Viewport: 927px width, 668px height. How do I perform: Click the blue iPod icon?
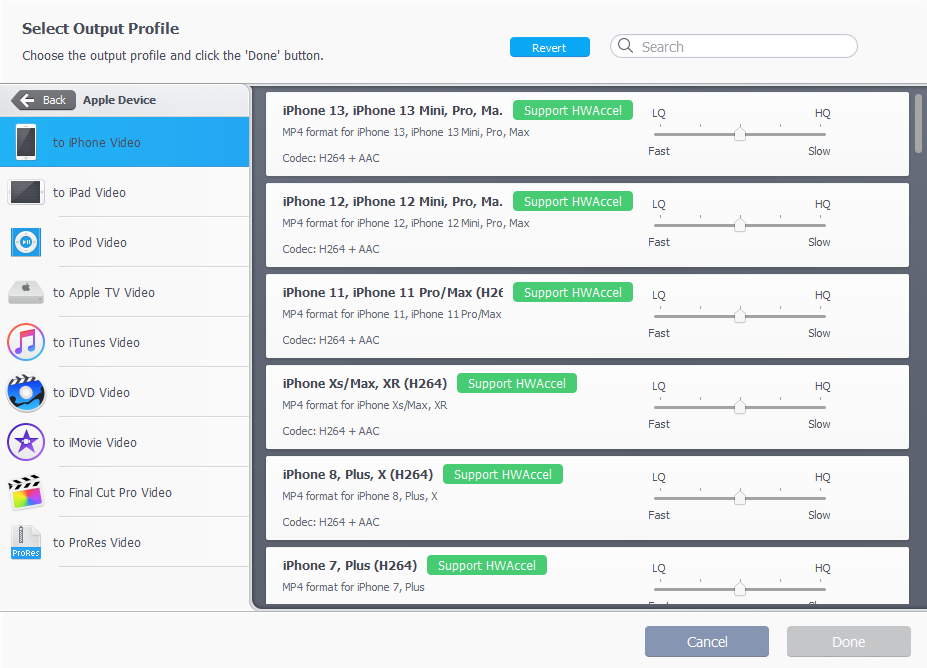coord(26,242)
